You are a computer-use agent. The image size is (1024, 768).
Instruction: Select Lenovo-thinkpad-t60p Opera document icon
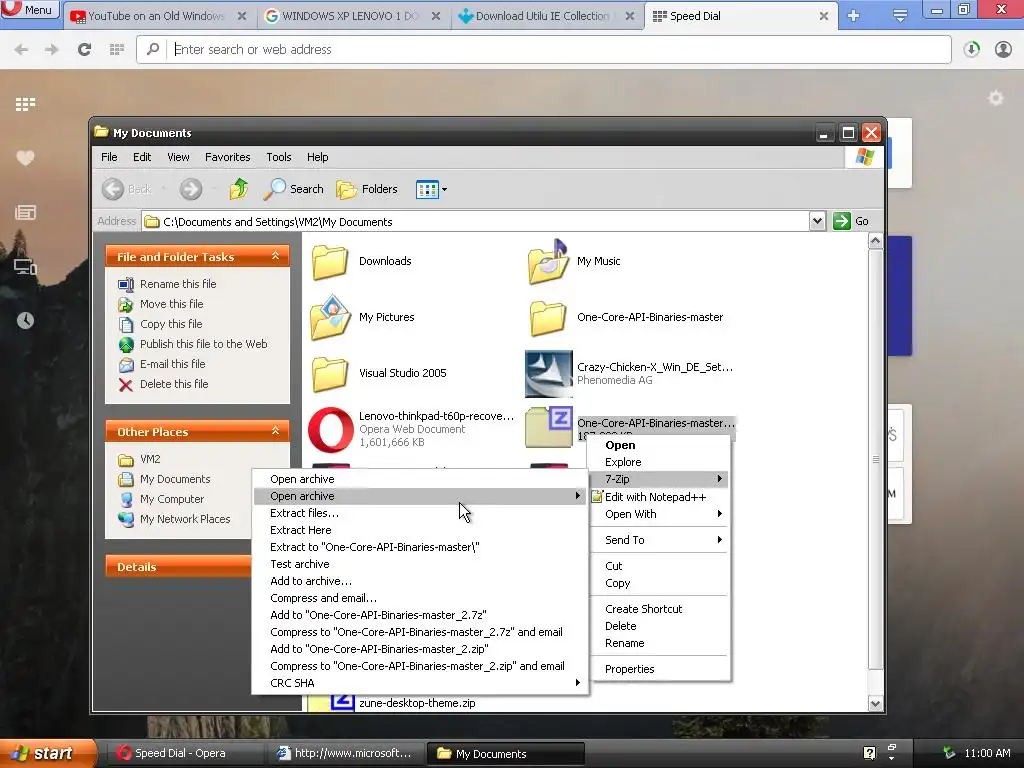click(x=330, y=430)
